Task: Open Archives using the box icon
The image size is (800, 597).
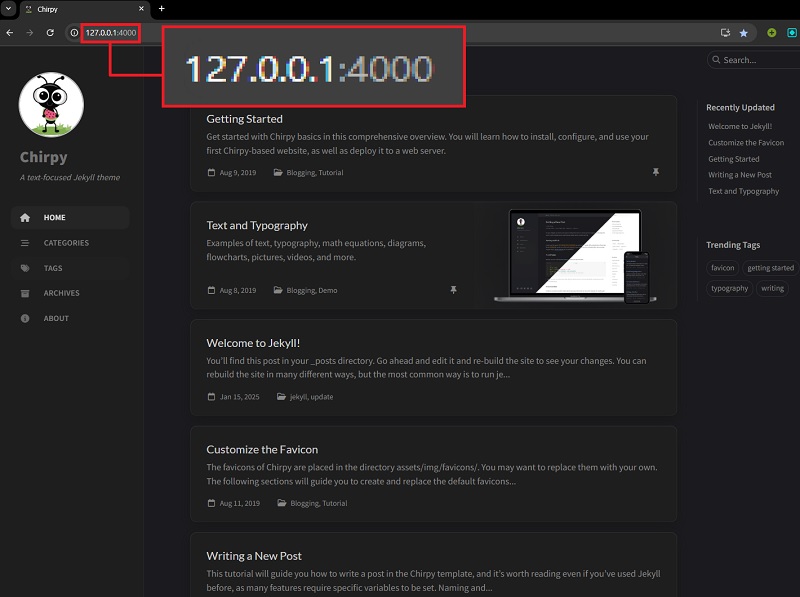Action: tap(25, 293)
